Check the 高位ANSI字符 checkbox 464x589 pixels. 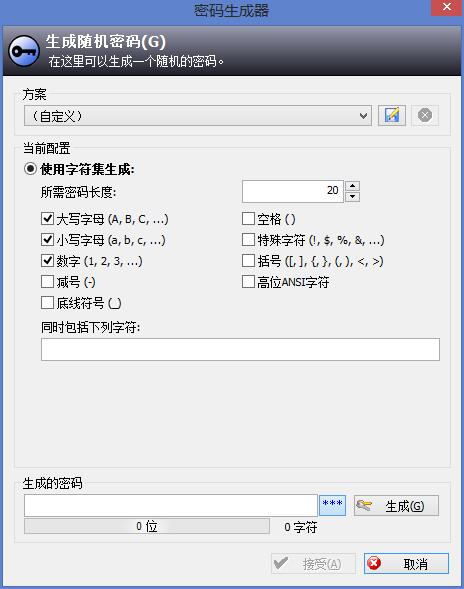(x=248, y=281)
